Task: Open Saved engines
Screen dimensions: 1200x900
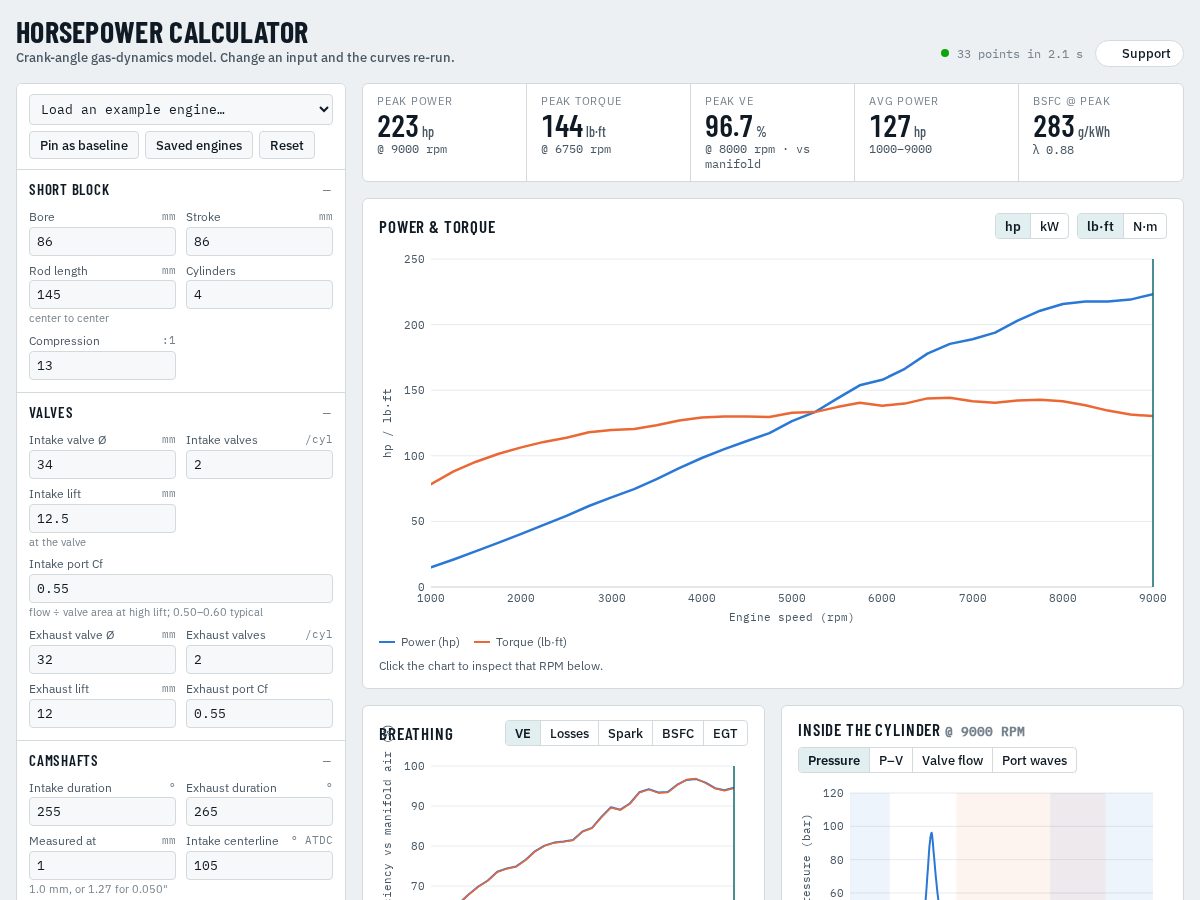Action: (x=199, y=145)
